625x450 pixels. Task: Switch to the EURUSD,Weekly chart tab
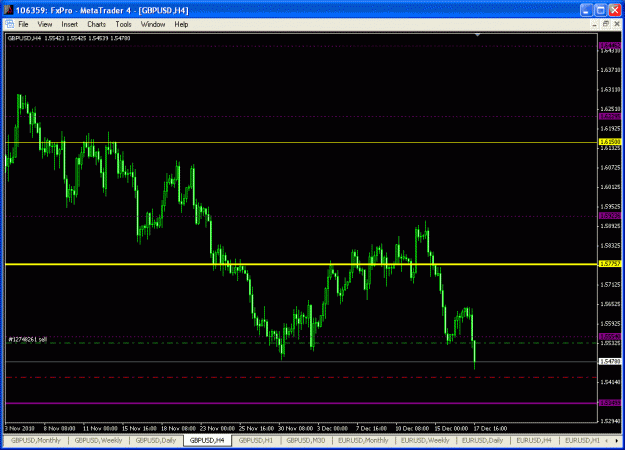pos(425,440)
